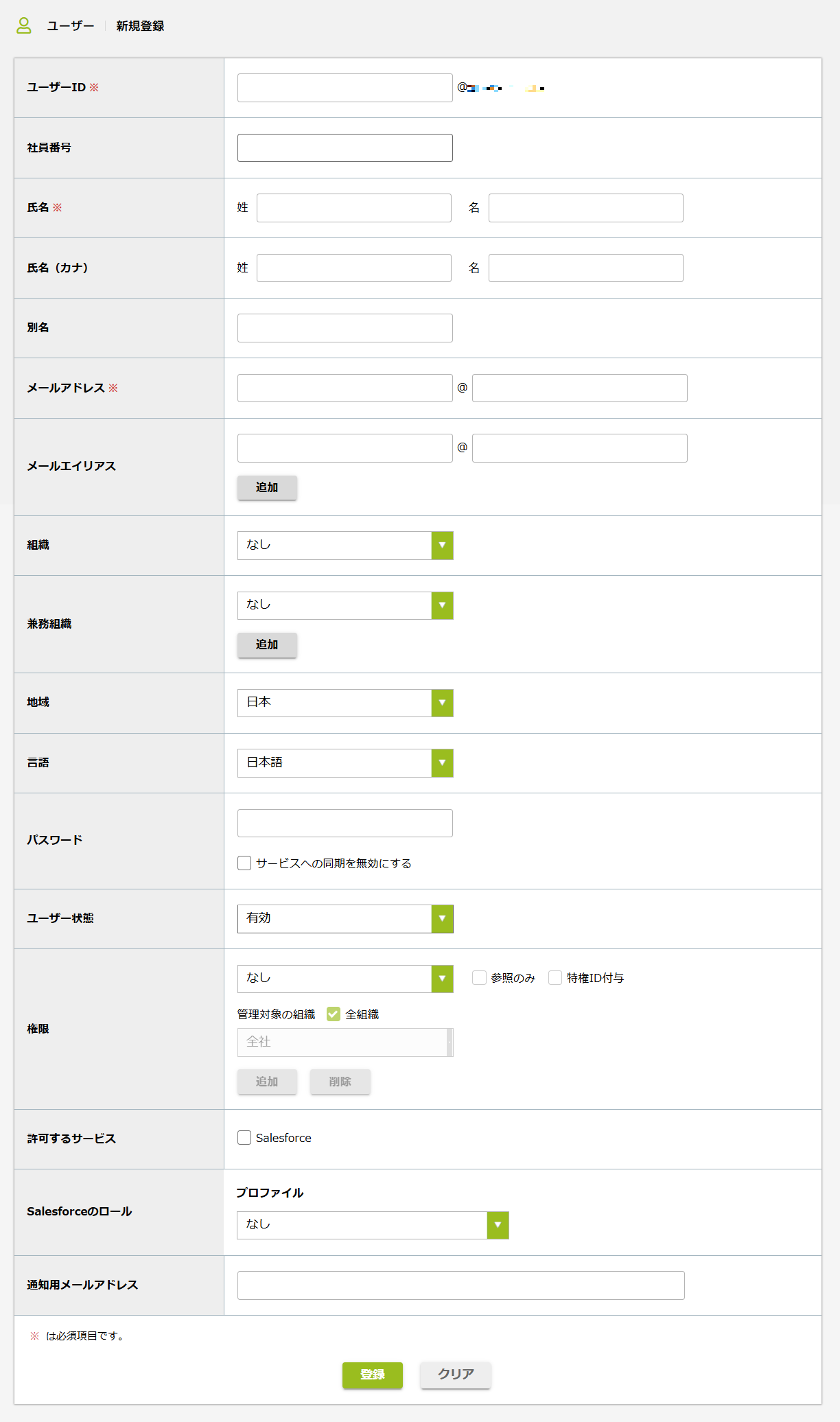The width and height of the screenshot is (840, 1422).
Task: Open the プロファイル dropdown
Action: pyautogui.click(x=373, y=1225)
